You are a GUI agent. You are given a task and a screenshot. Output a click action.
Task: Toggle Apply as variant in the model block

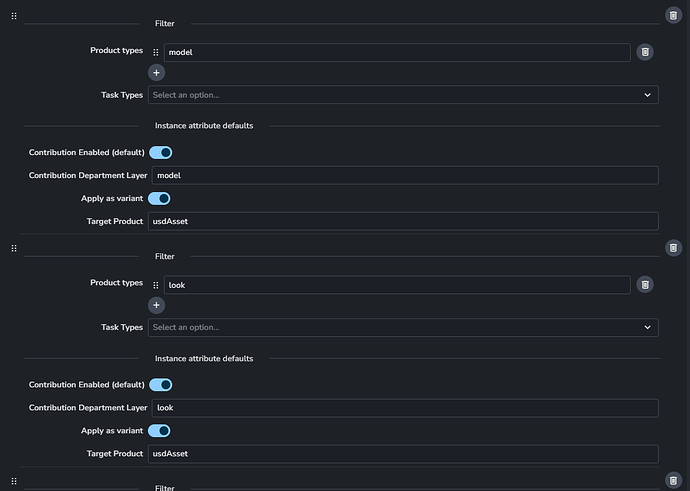coord(160,198)
